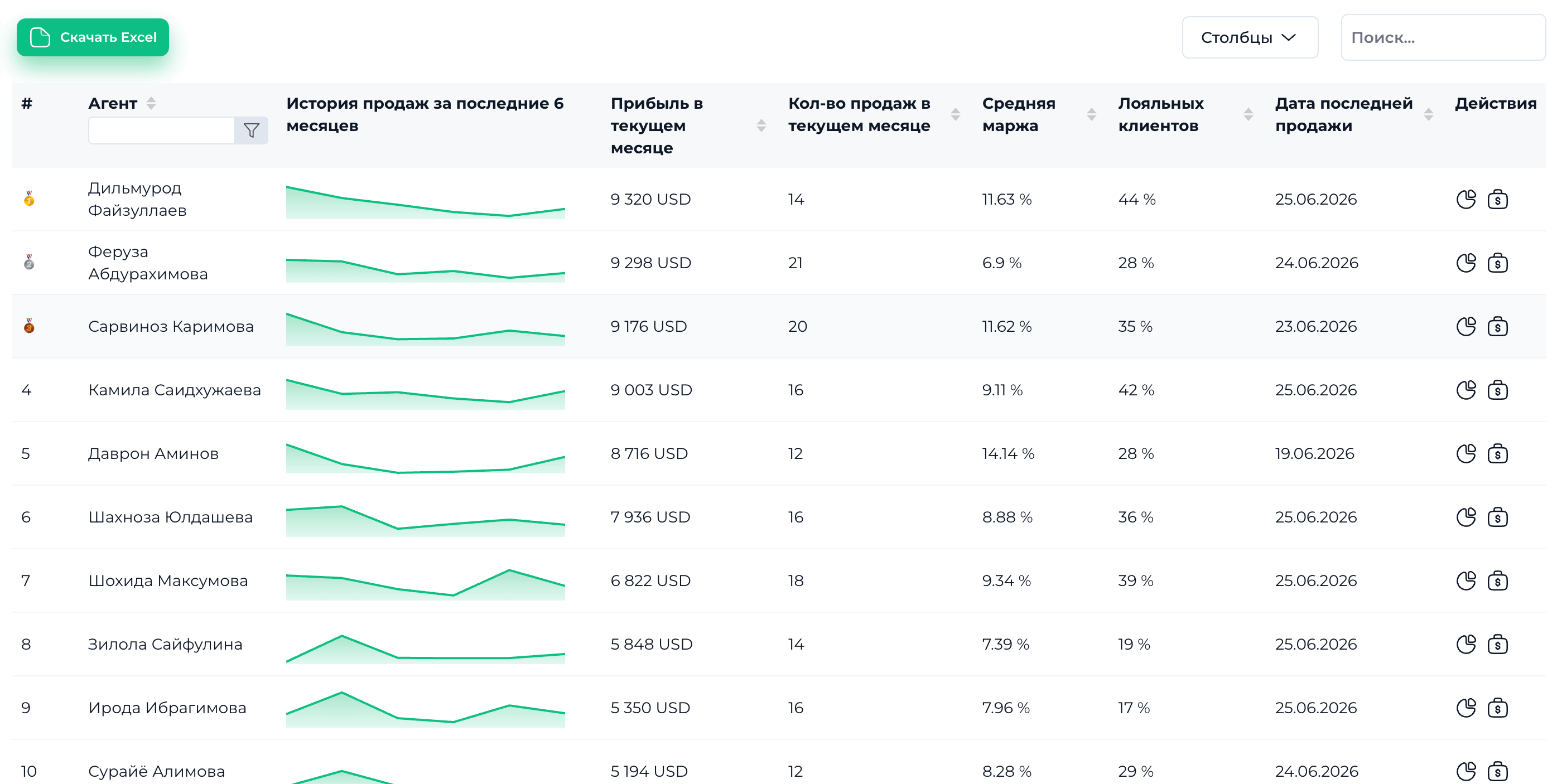Open sales history sparkline for Шахноза Юлдашева

tap(425, 520)
